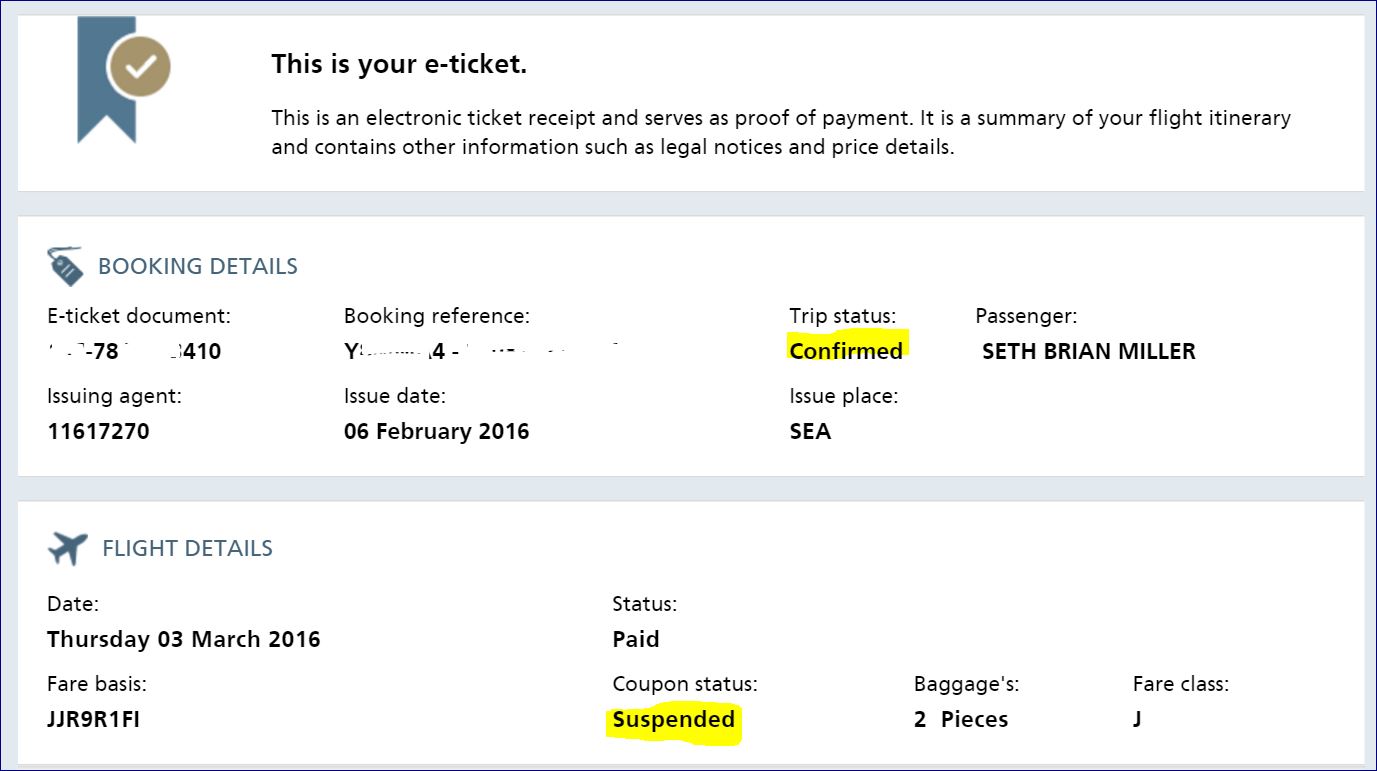1377x771 pixels.
Task: Click issuing agent number 11617270
Action: pos(98,432)
